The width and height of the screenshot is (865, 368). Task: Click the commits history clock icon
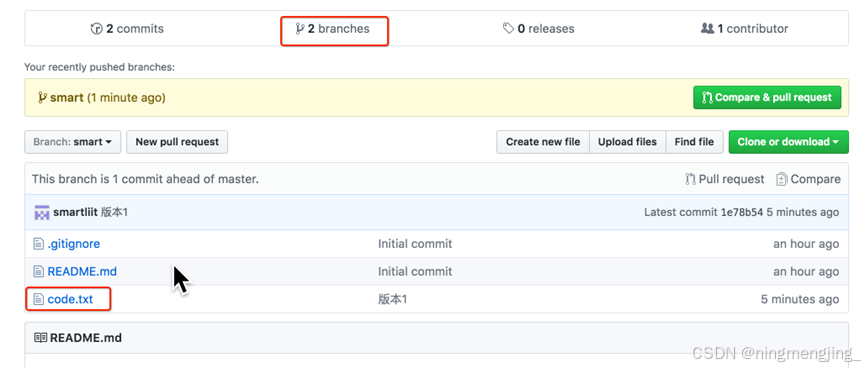tap(97, 29)
